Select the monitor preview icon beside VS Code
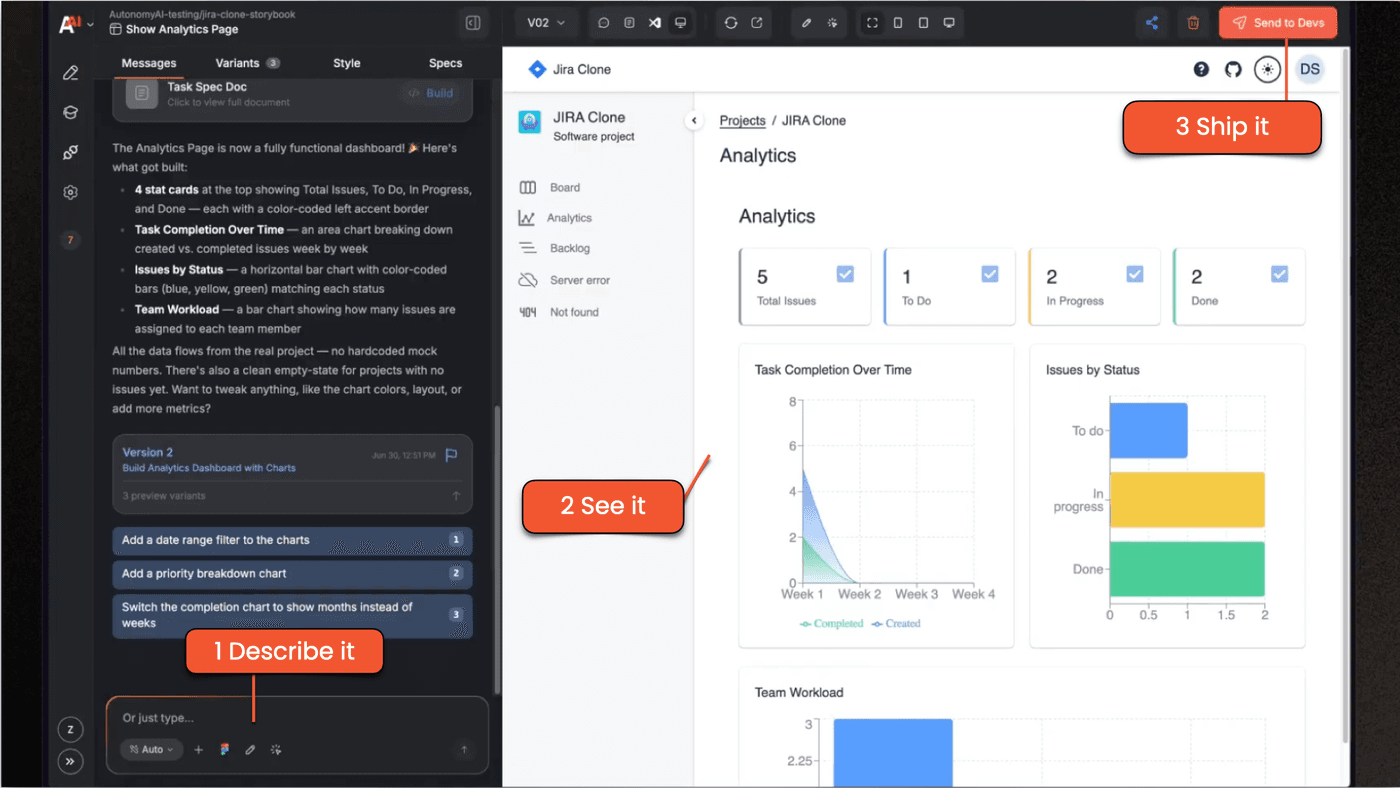Viewport: 1400px width, 788px height. coord(680,23)
